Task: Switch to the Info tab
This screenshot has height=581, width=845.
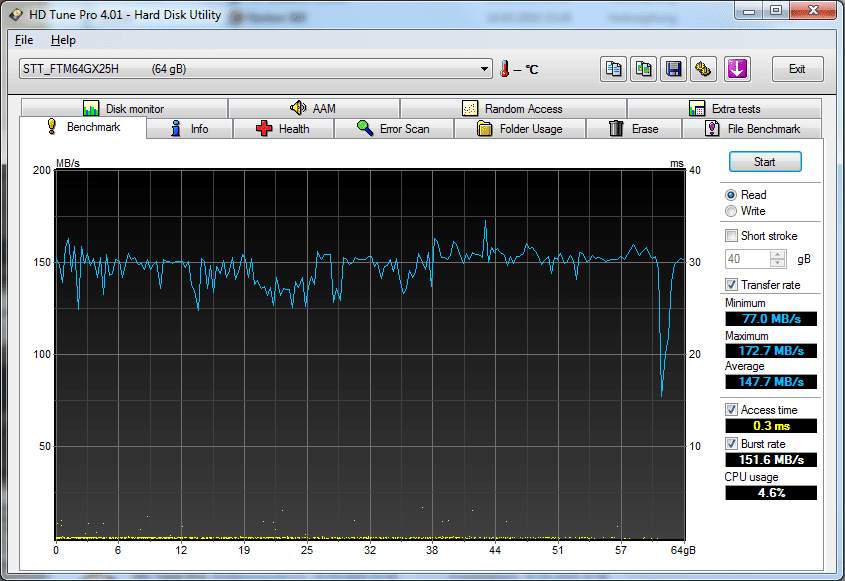Action: pyautogui.click(x=189, y=129)
